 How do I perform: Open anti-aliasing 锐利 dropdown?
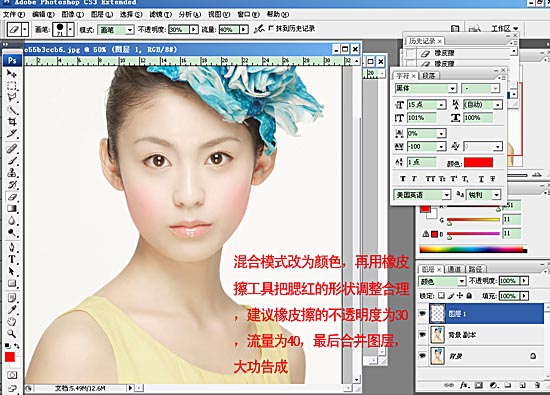tap(496, 194)
